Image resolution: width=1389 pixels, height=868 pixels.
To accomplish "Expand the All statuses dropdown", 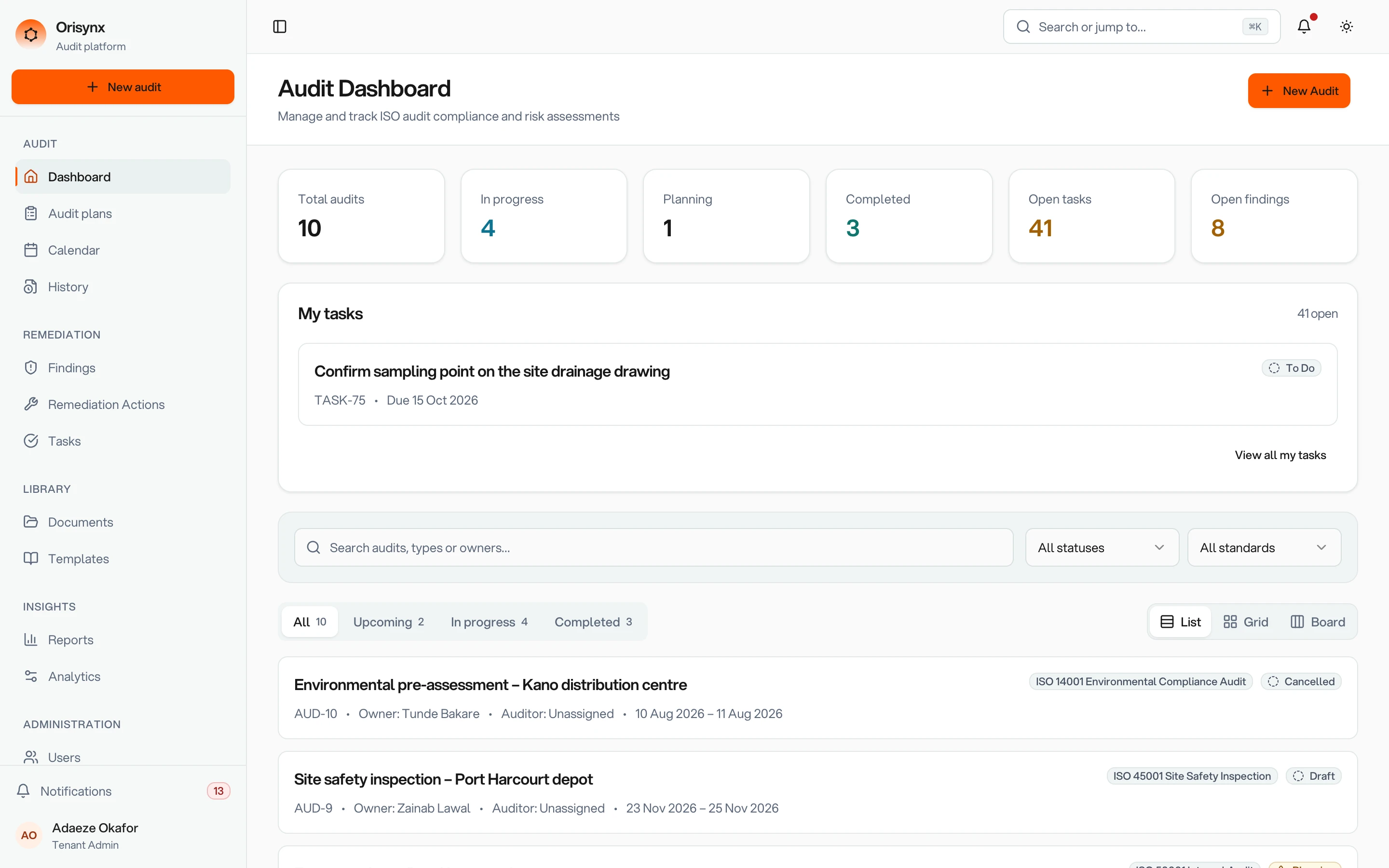I will pyautogui.click(x=1102, y=548).
